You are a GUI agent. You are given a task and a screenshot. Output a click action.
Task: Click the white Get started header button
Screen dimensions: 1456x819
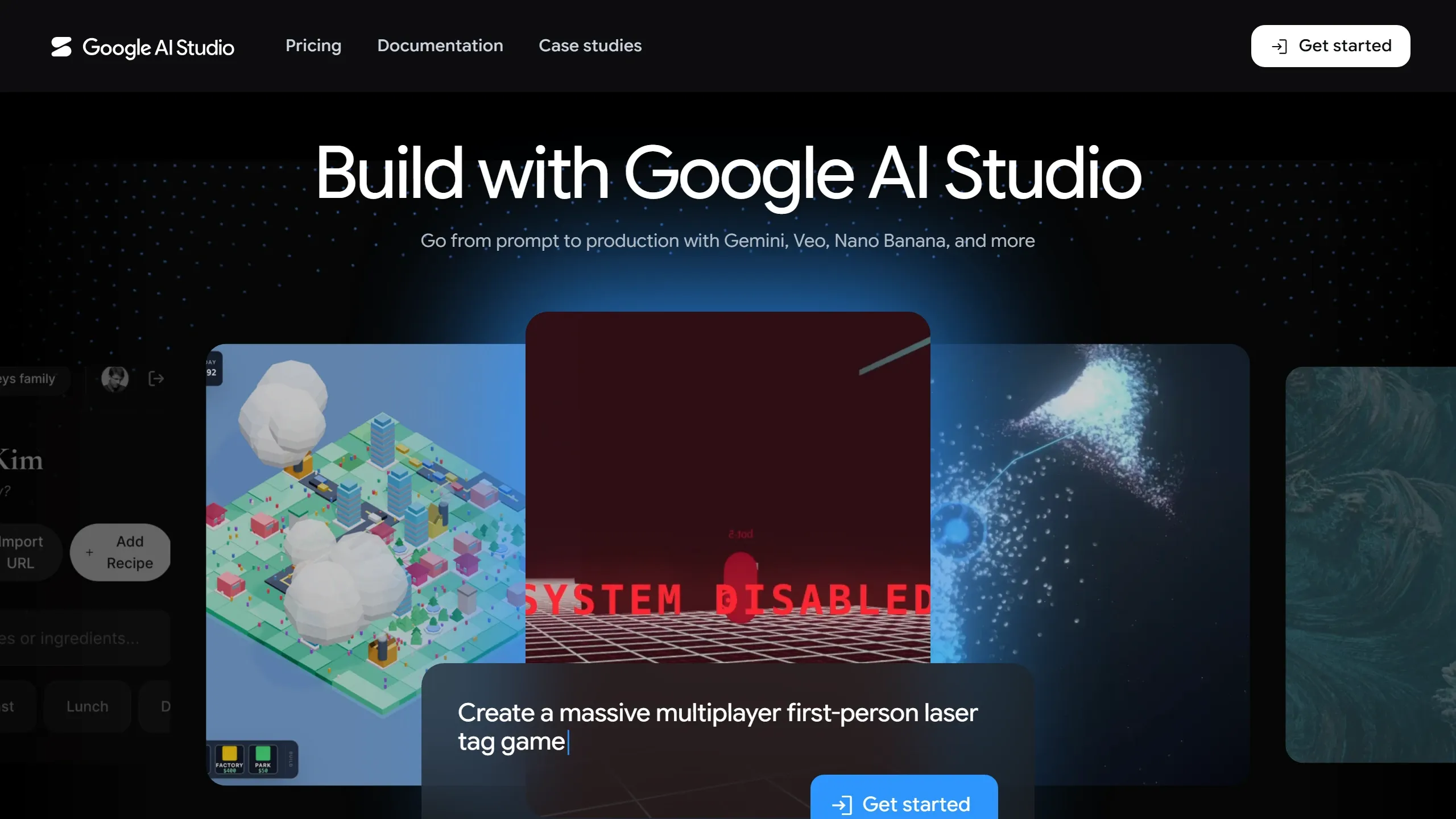[1330, 45]
